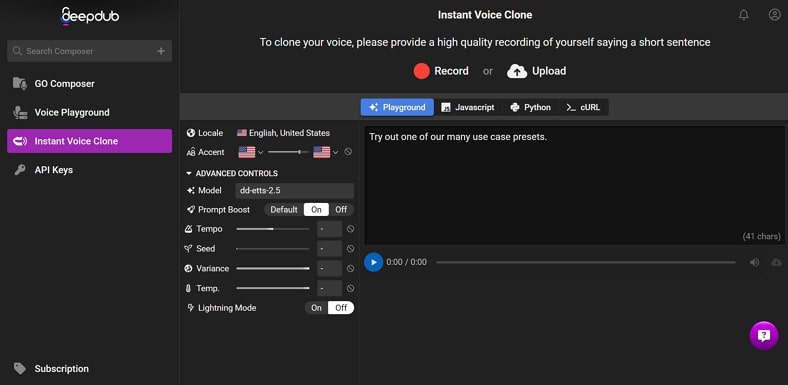The image size is (788, 385).
Task: Open the Subscription page
Action: click(x=89, y=368)
